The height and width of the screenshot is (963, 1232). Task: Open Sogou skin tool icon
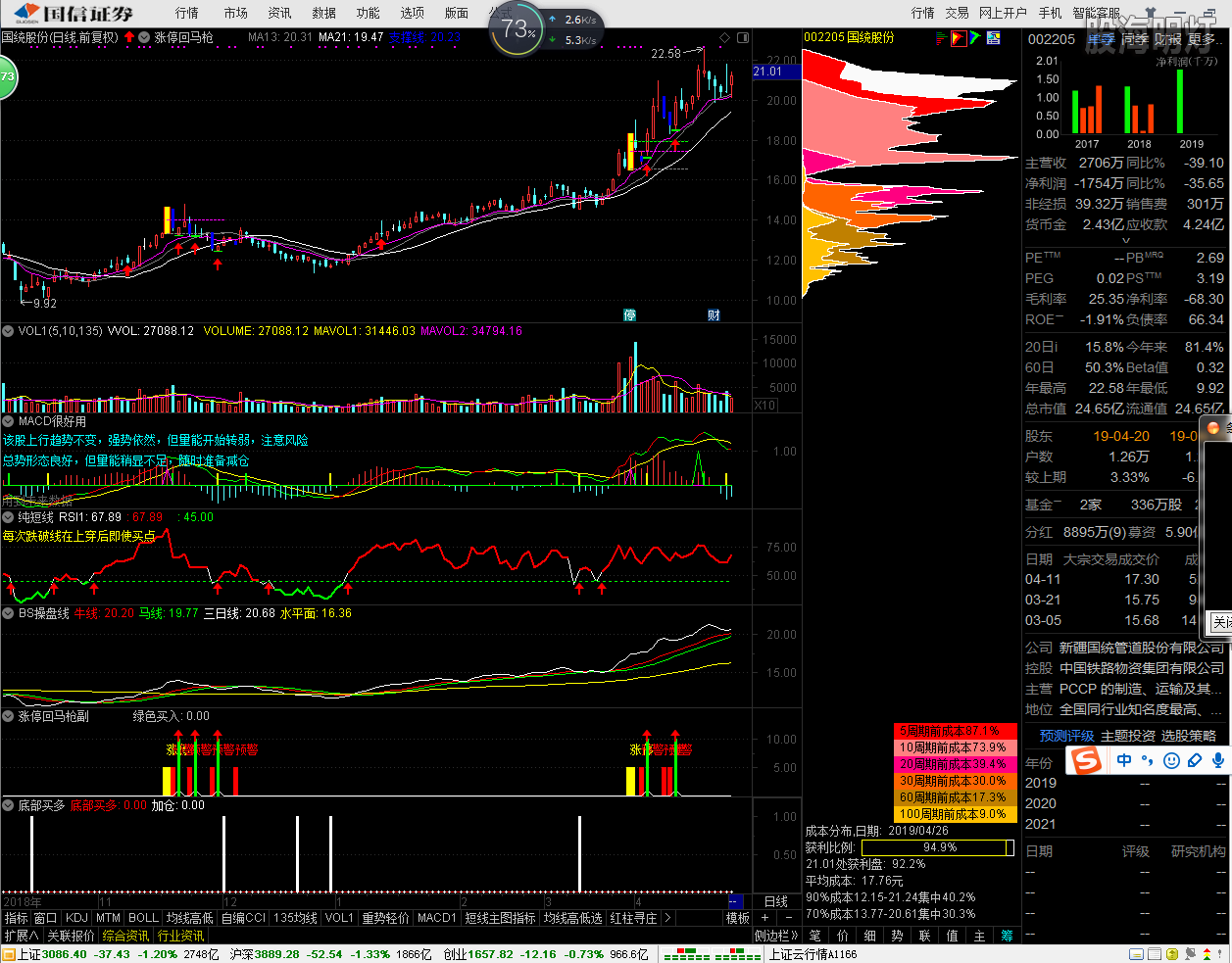(1195, 760)
